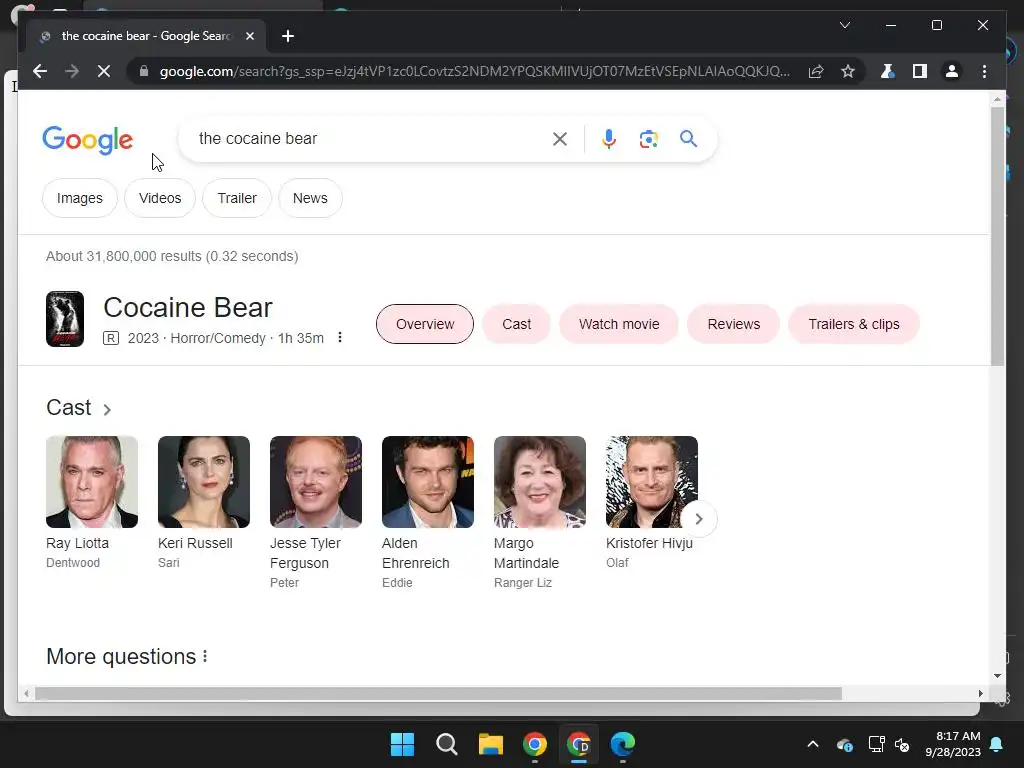Open Kristofer Hivju's photo
The height and width of the screenshot is (768, 1024).
[x=652, y=482]
